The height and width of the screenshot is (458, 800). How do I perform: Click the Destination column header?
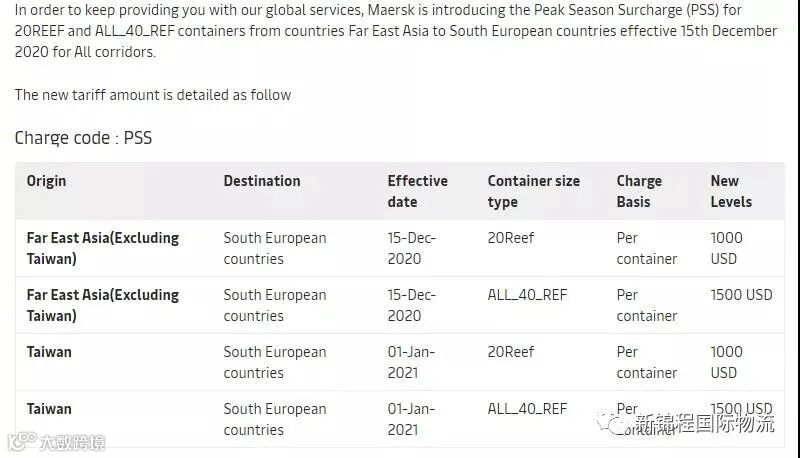(261, 181)
